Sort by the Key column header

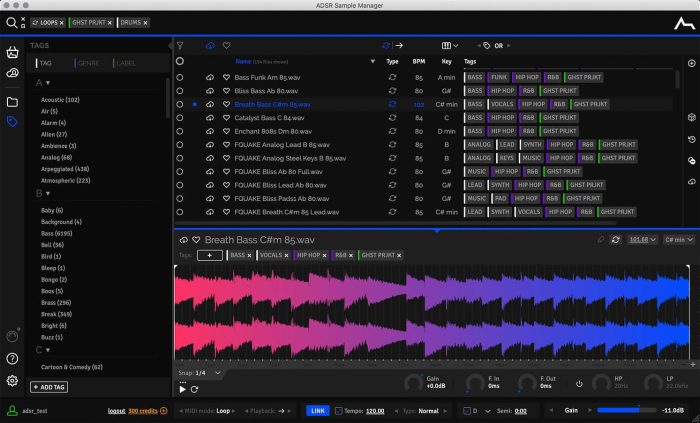click(446, 62)
